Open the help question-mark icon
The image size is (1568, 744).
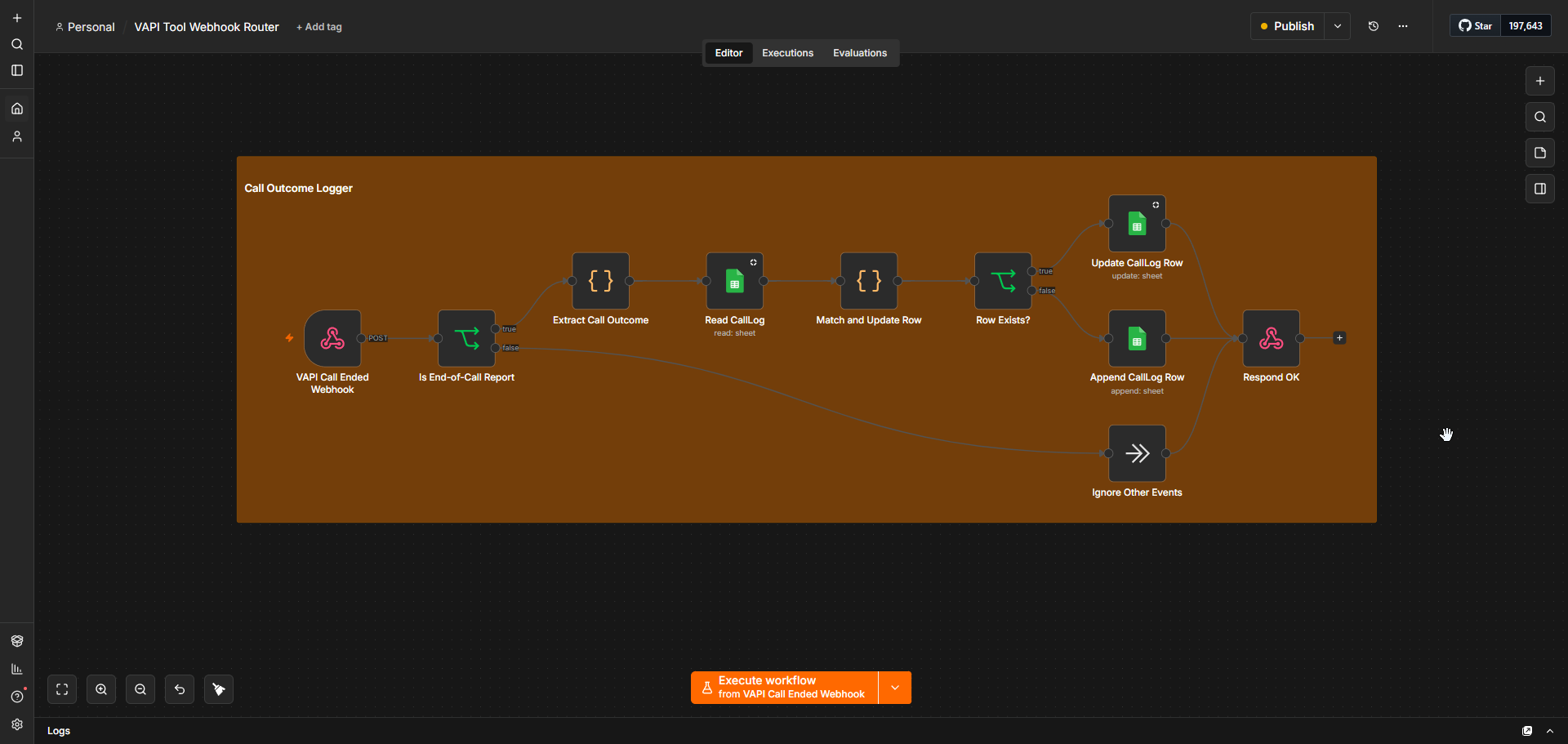[17, 697]
